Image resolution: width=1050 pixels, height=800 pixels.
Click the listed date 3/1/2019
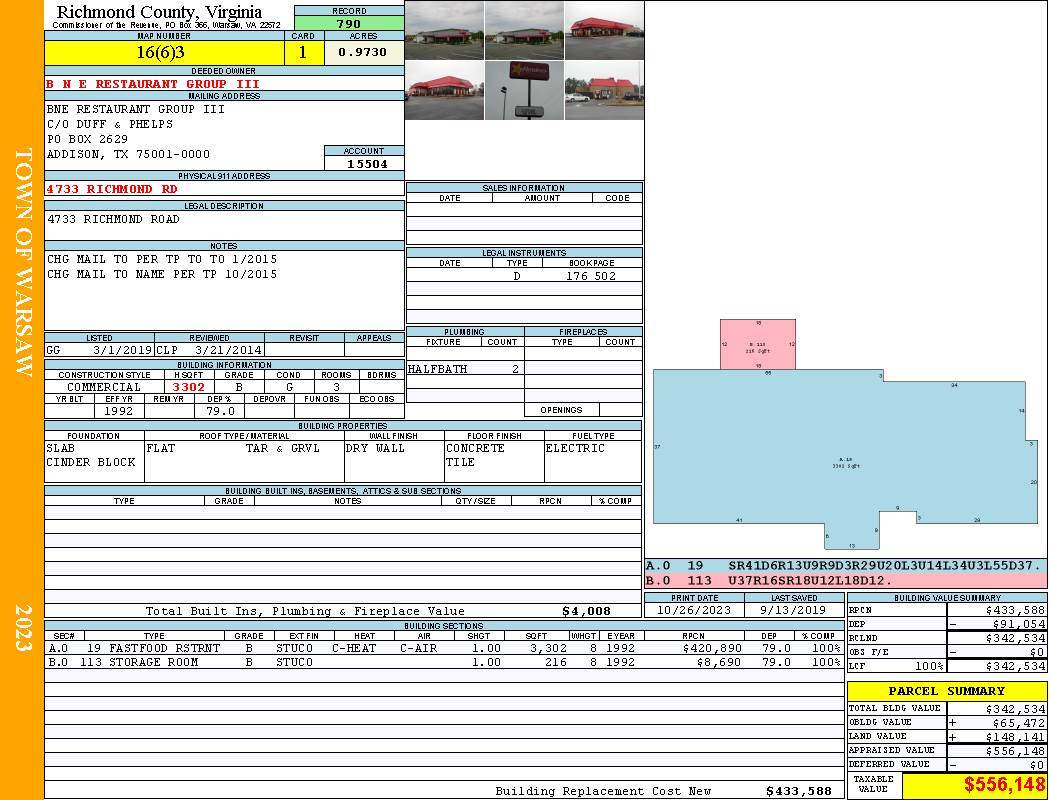[123, 349]
